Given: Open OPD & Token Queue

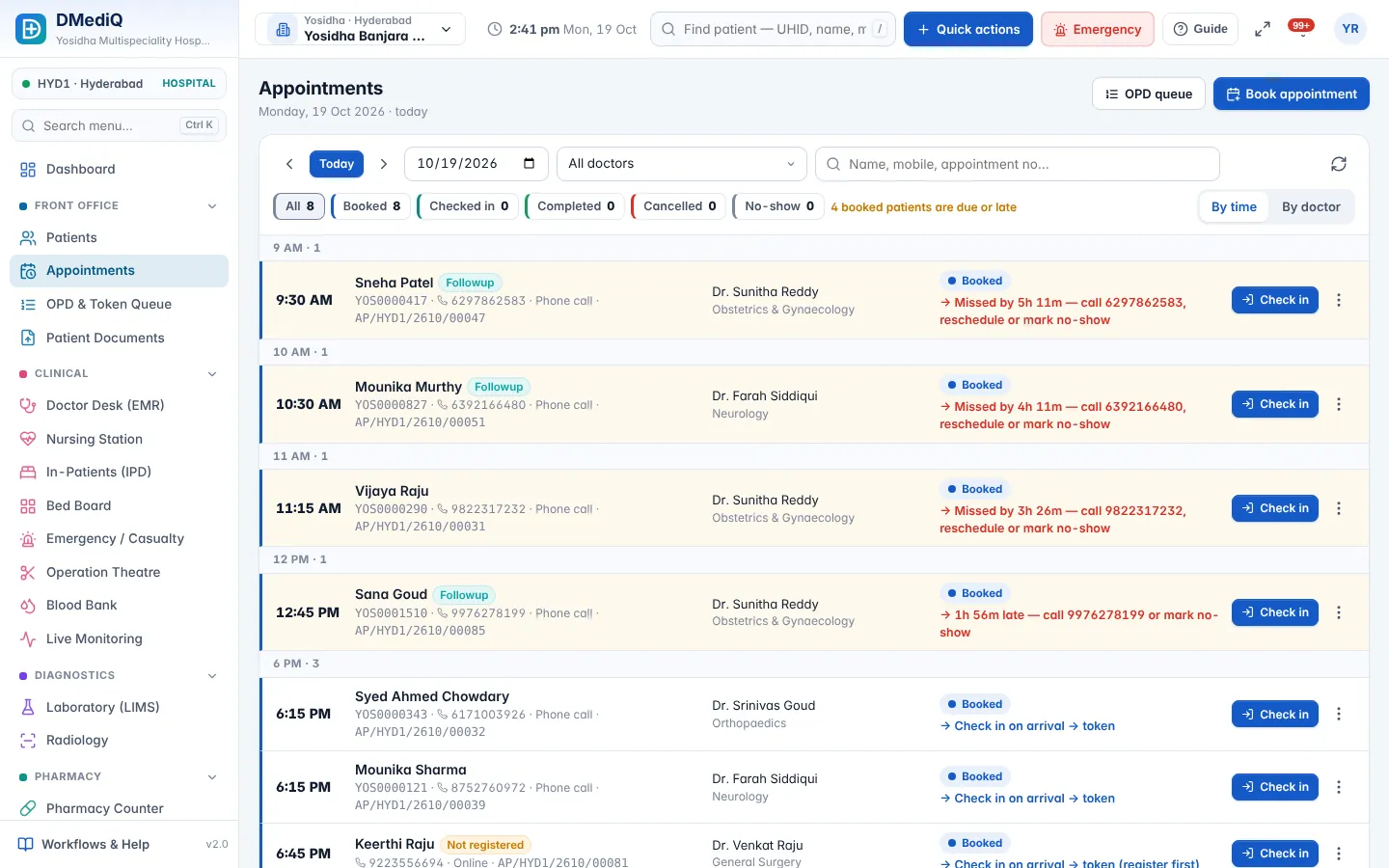Looking at the screenshot, I should (x=119, y=305).
